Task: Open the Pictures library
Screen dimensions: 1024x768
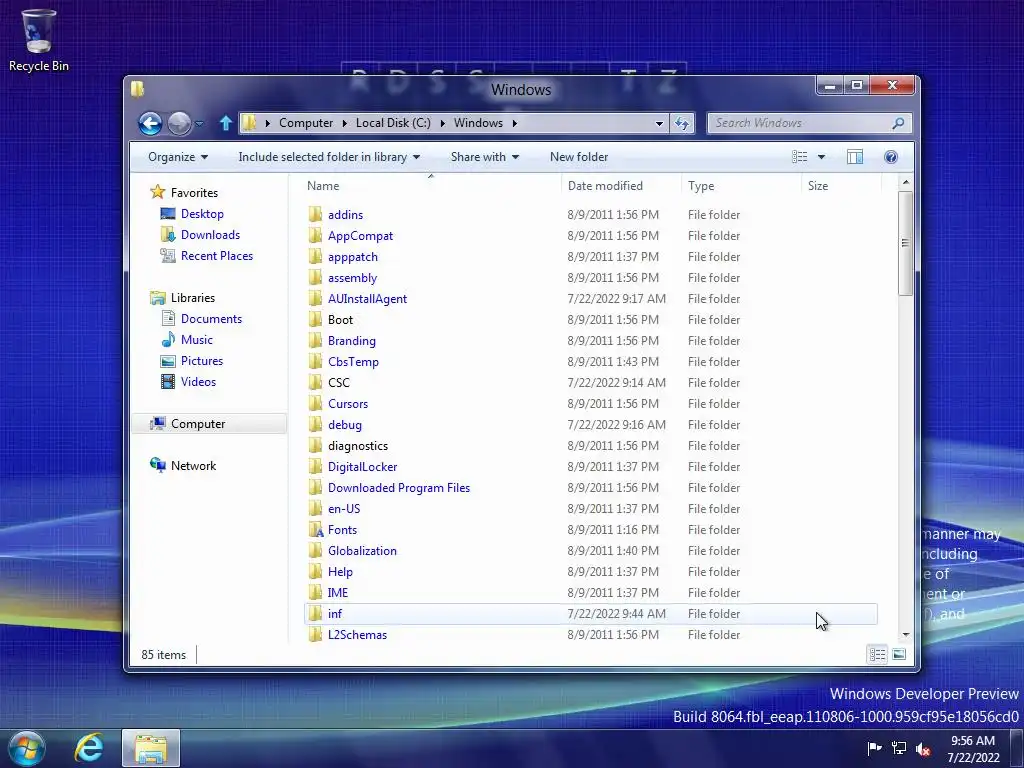Action: tap(202, 360)
